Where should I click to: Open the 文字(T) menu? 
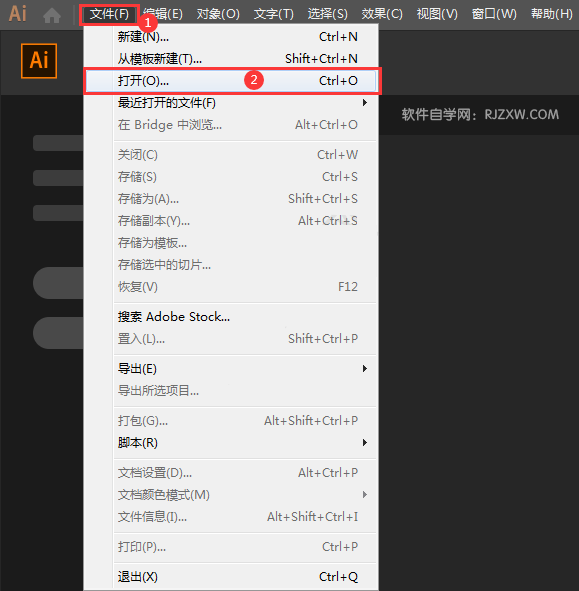coord(274,14)
